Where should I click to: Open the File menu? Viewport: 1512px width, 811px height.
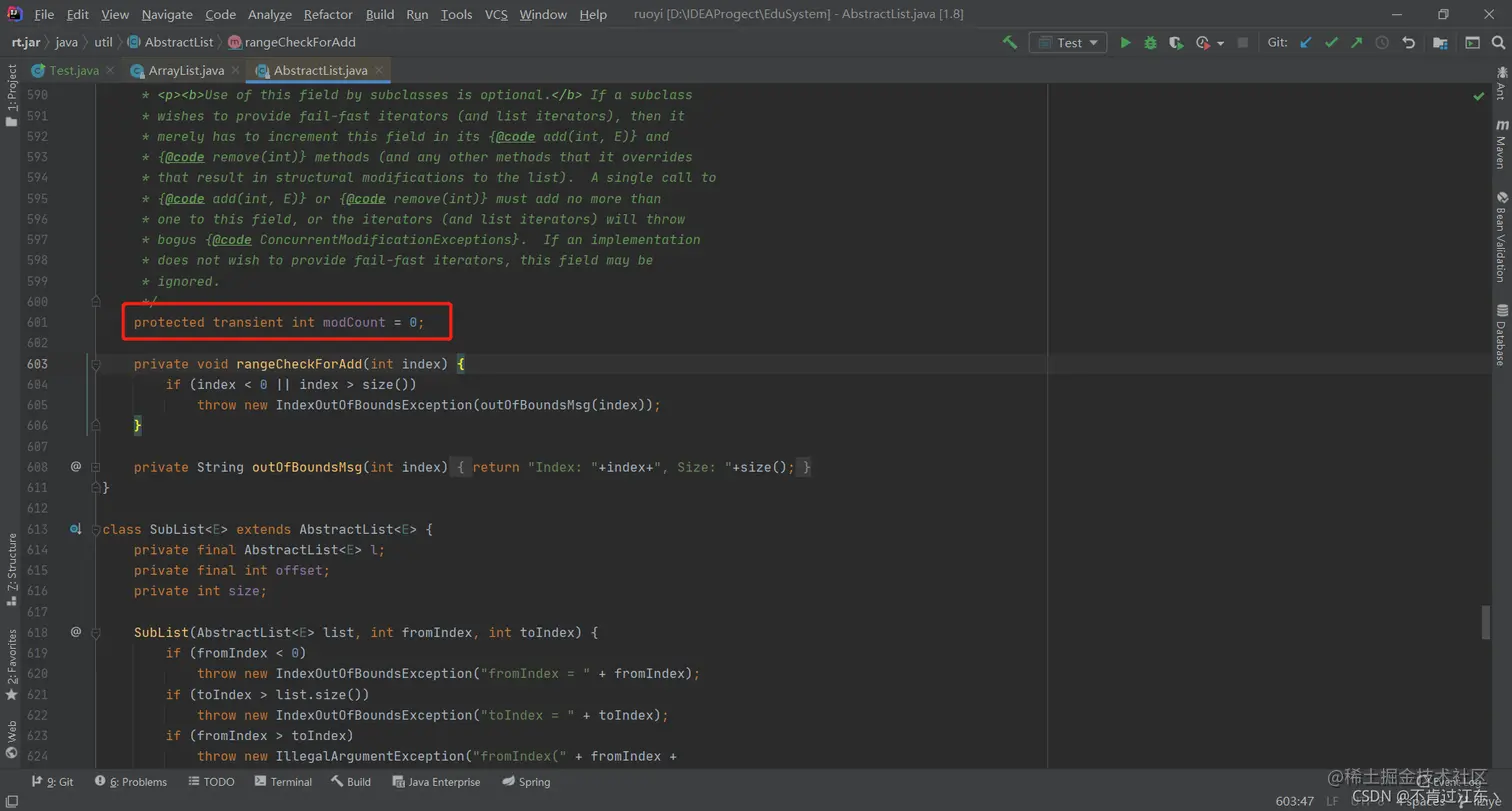(44, 15)
